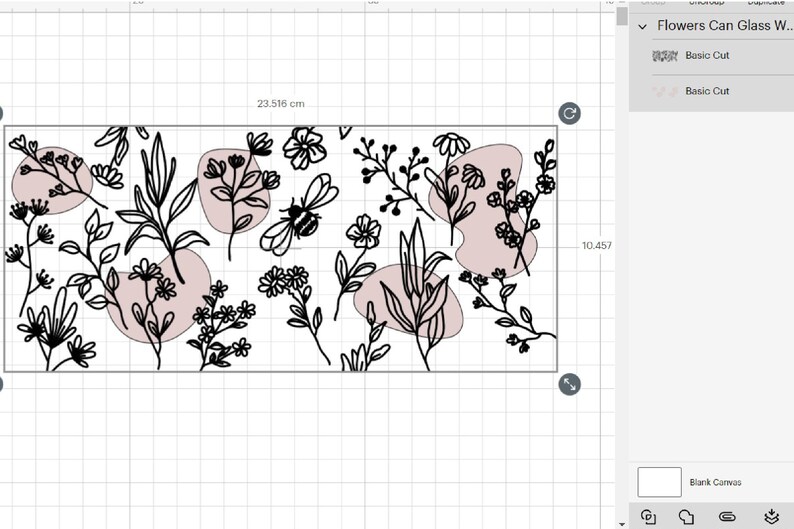Select the Slice tool icon
The image size is (794, 529).
(648, 516)
